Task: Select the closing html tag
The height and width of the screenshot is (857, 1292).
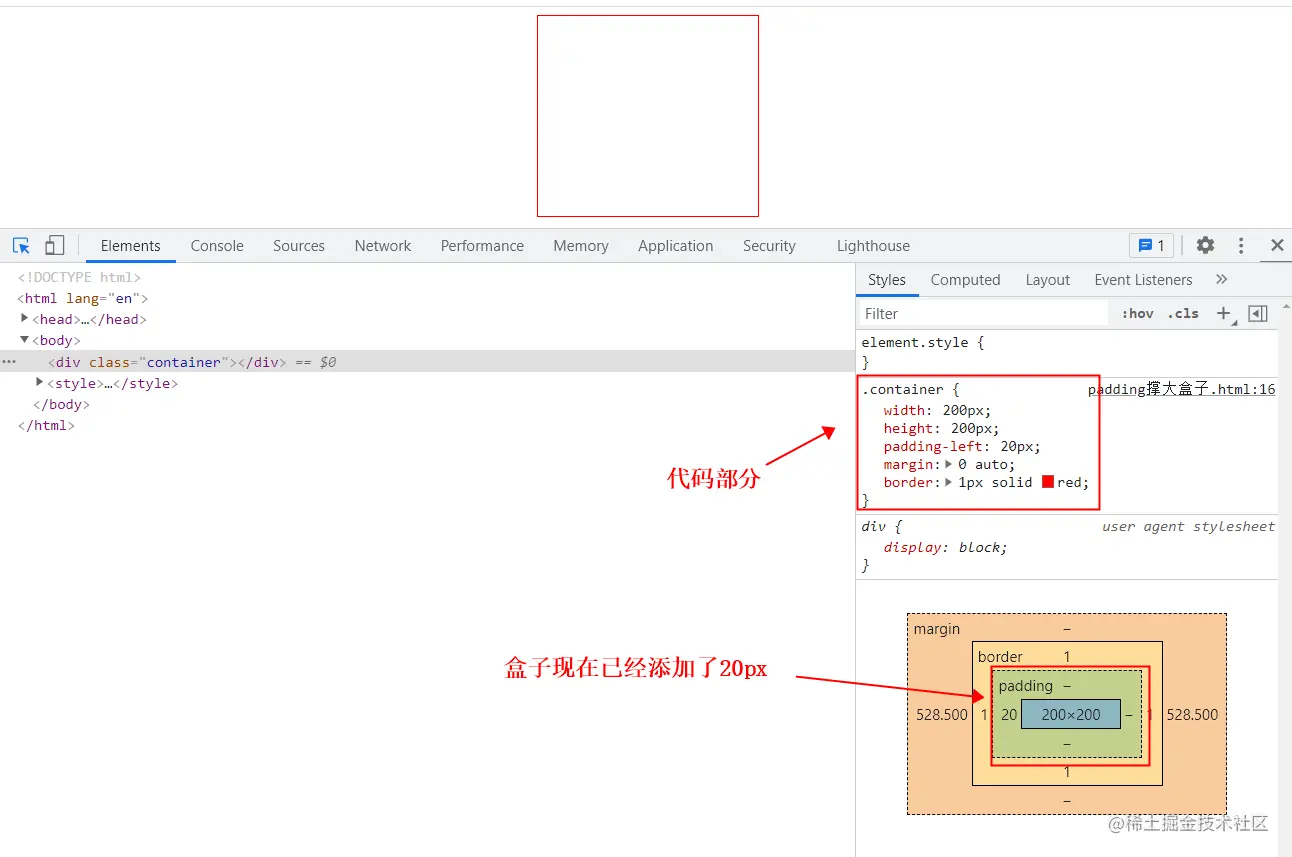Action: click(46, 425)
